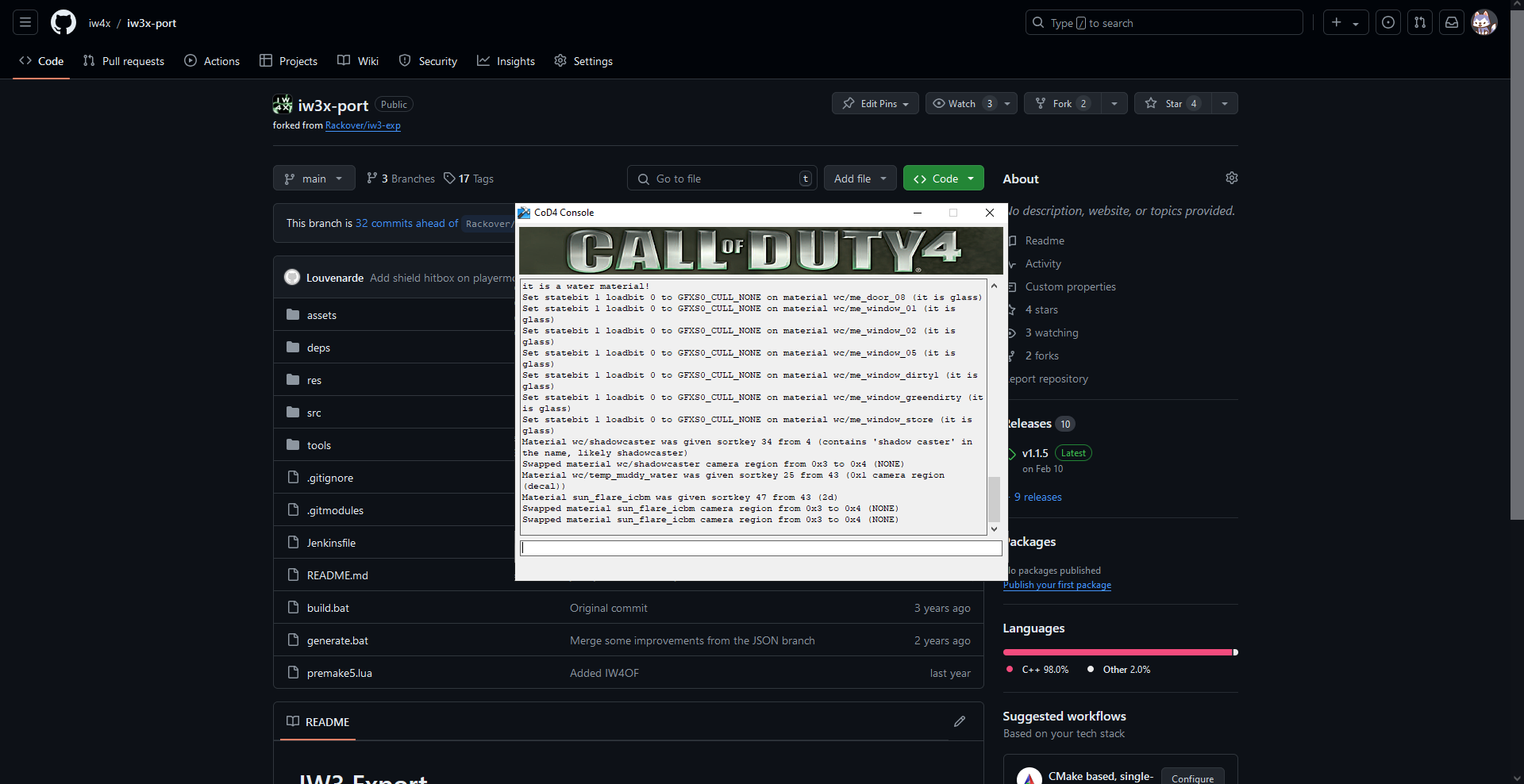The width and height of the screenshot is (1524, 784).
Task: Expand the main branch selector
Action: 314,179
